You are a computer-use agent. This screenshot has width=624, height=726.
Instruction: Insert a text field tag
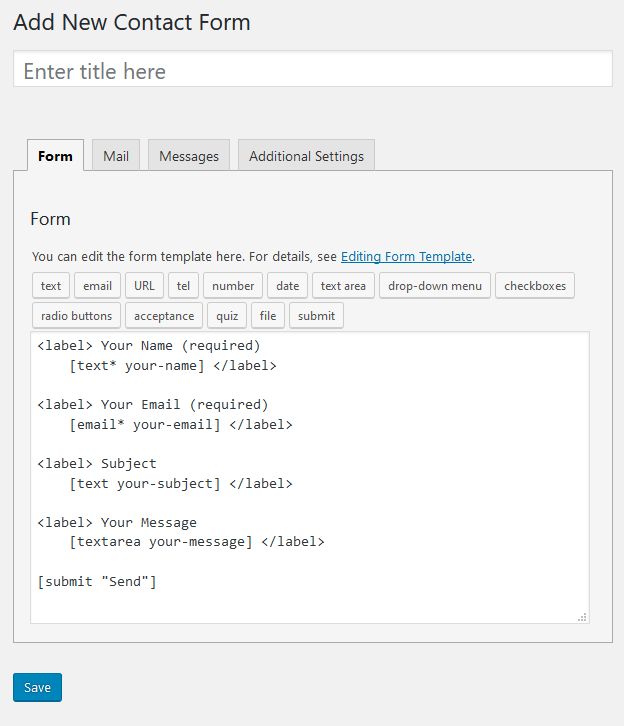coord(51,286)
